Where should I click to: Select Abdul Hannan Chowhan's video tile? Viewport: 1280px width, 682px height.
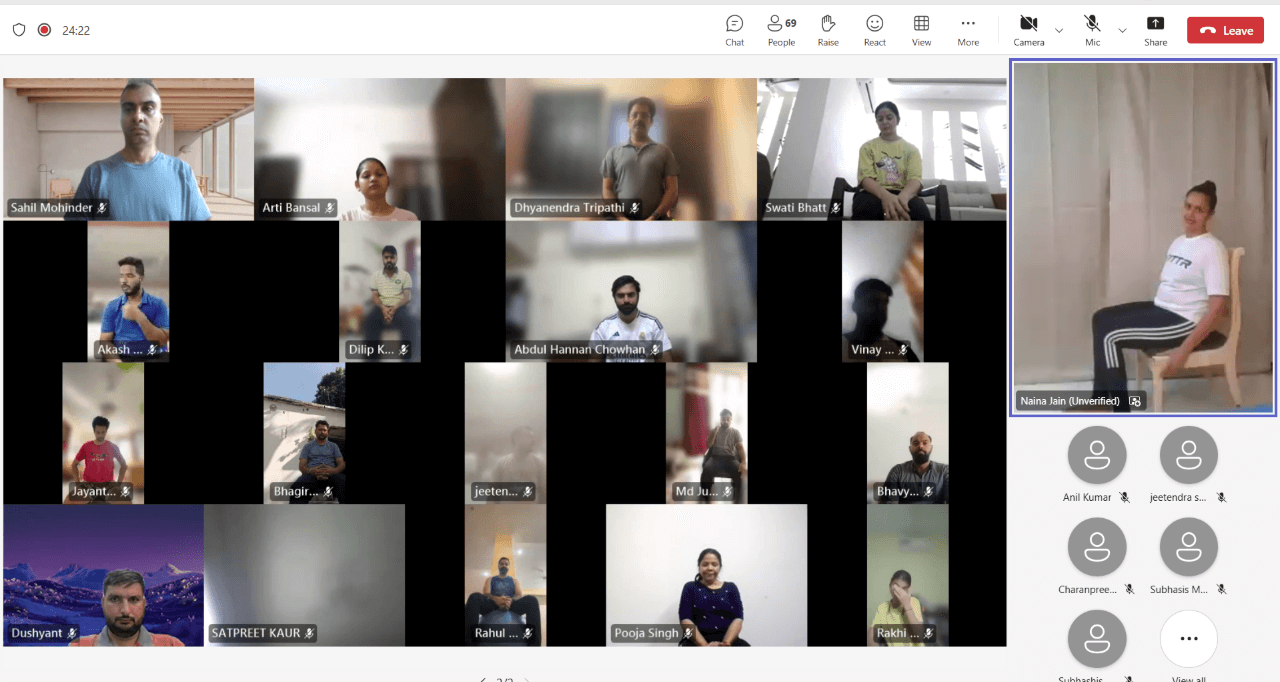pos(630,291)
